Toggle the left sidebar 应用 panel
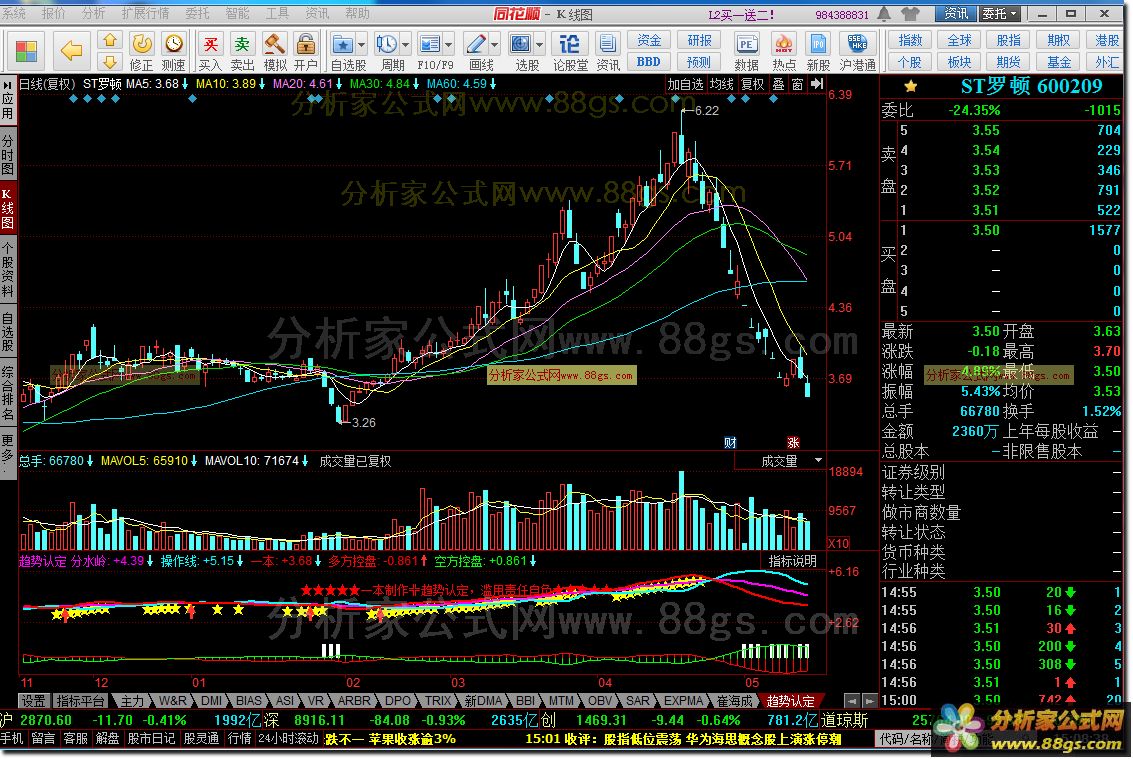The width and height of the screenshot is (1133, 759). (x=7, y=100)
